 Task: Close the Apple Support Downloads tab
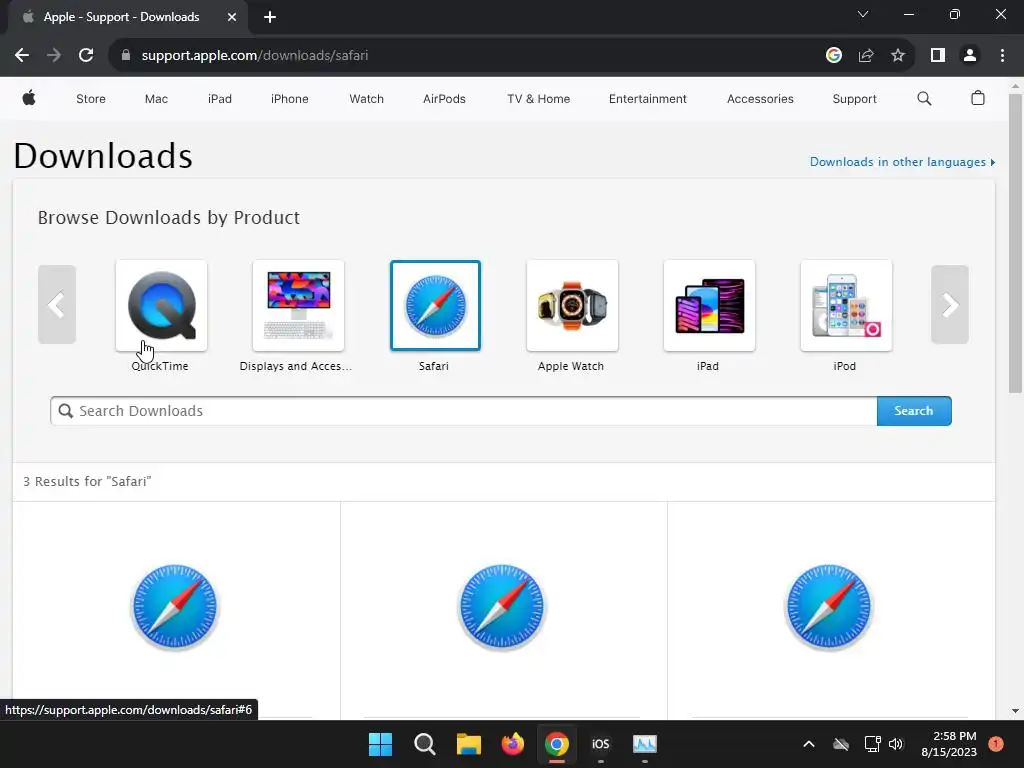[232, 17]
